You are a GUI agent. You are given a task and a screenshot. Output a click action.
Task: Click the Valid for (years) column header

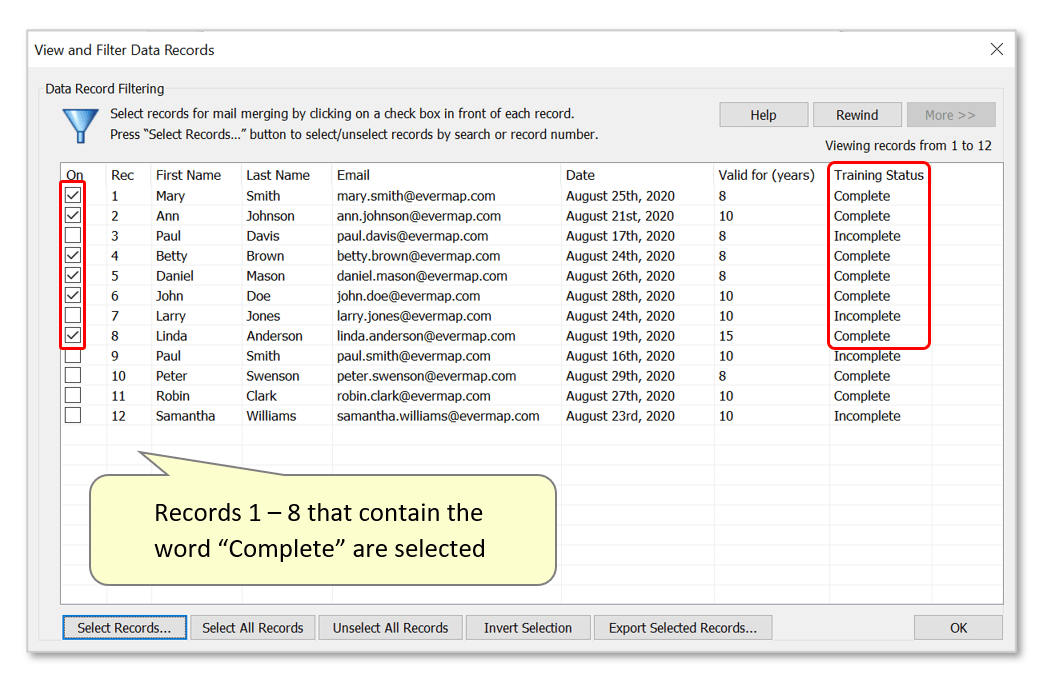(x=766, y=175)
